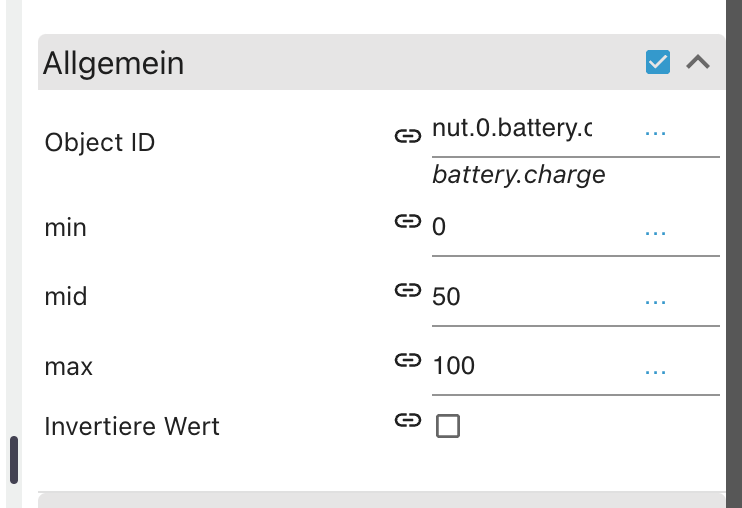Click the link icon beside min
742x508 pixels.
(407, 222)
